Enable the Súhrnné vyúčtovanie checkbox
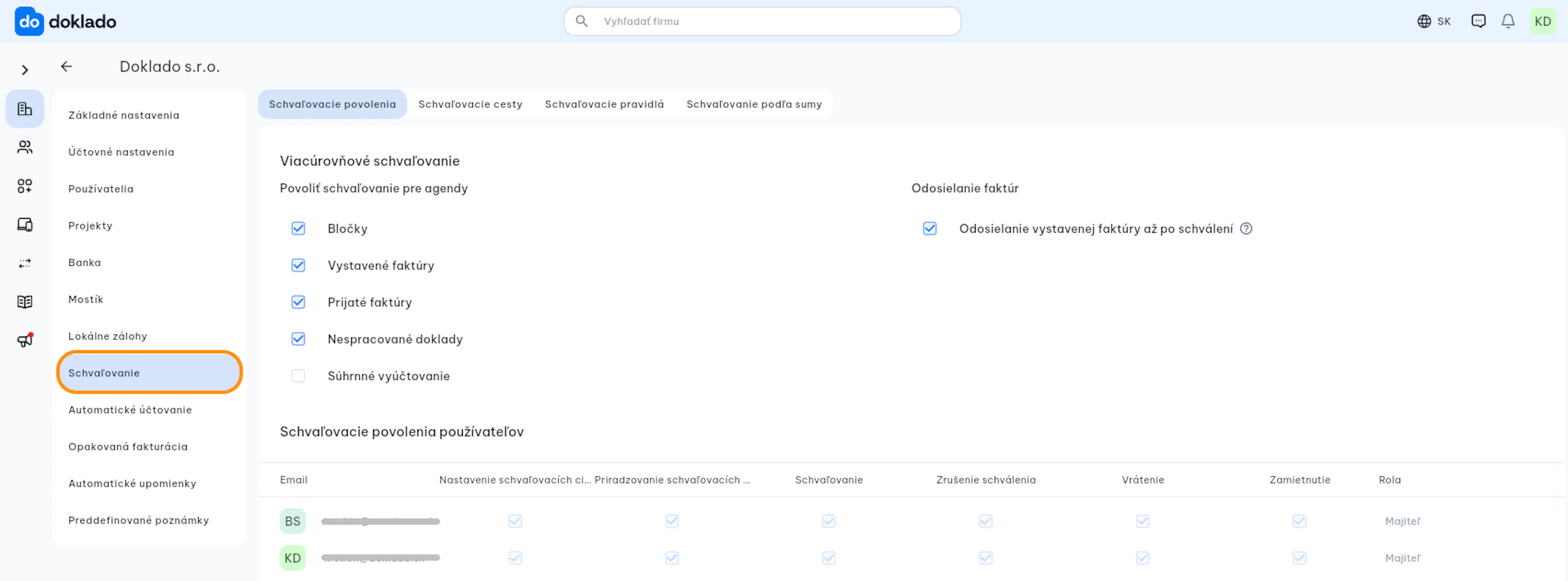Viewport: 1568px width, 581px height. (298, 376)
